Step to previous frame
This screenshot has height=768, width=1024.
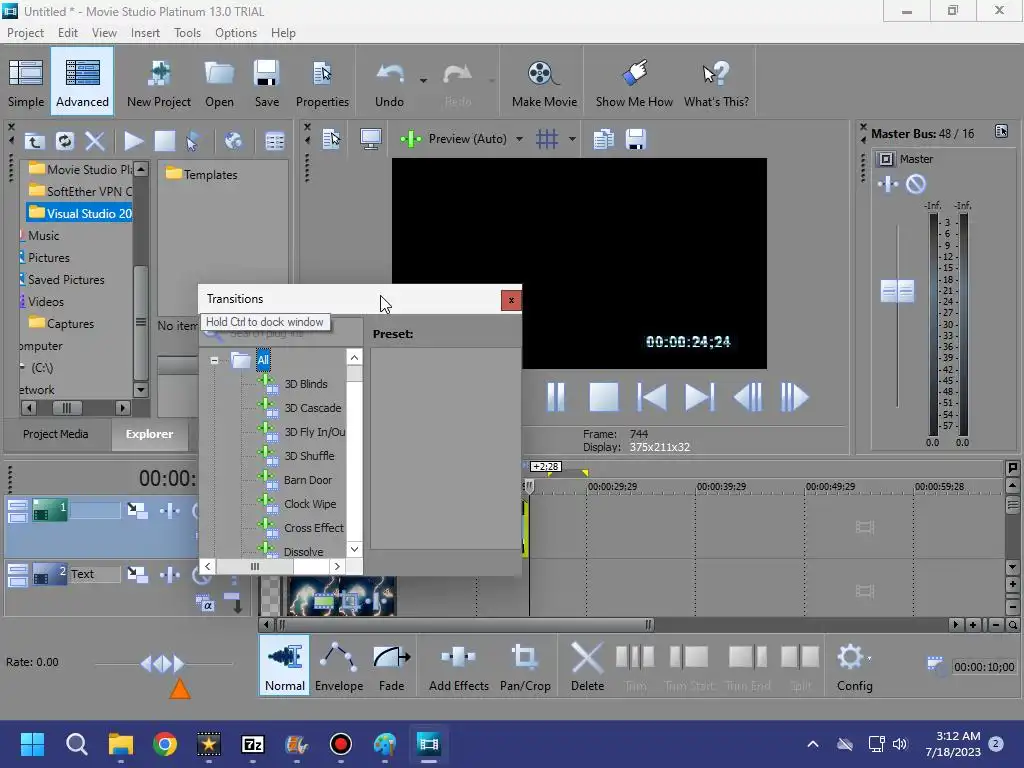point(747,396)
